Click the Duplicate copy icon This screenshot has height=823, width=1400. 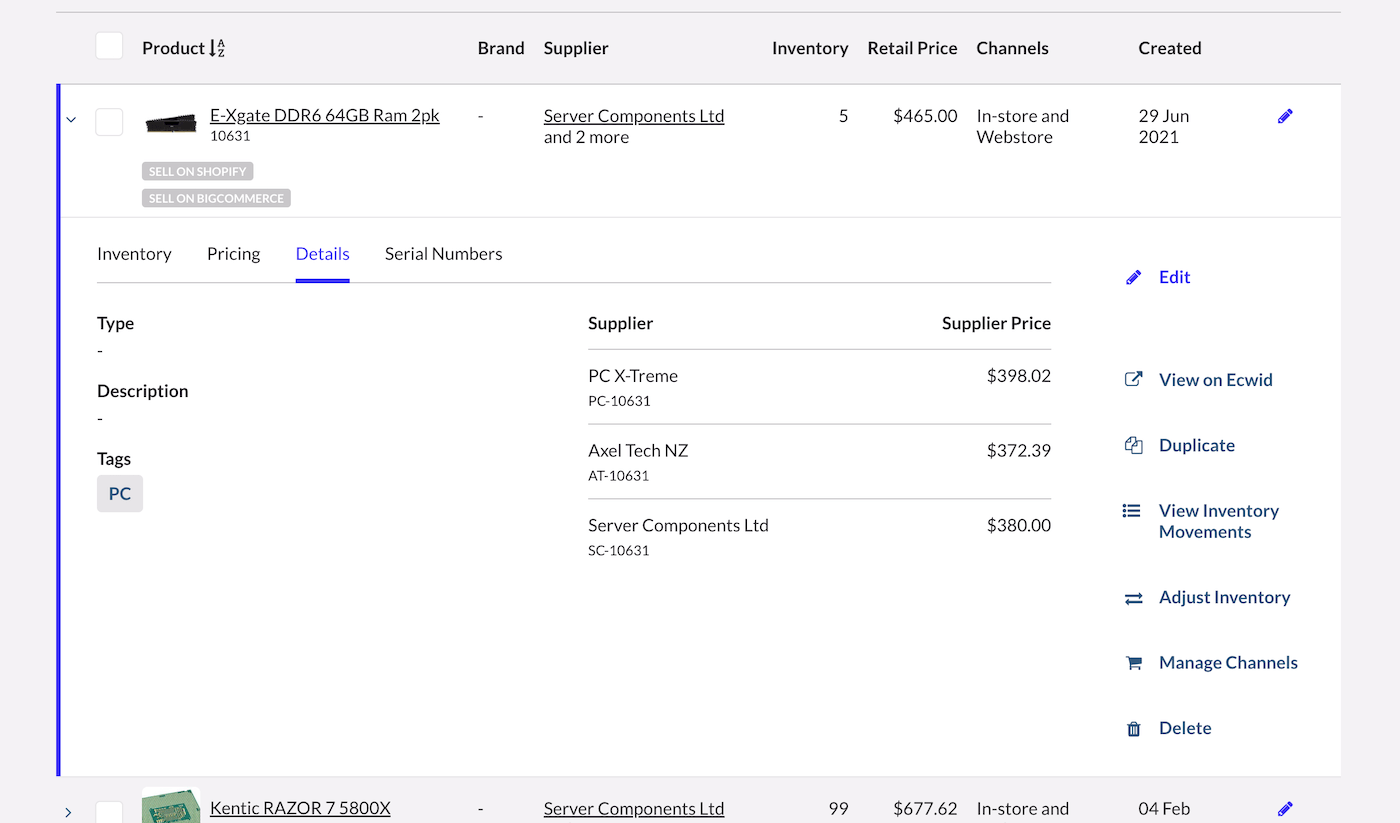coord(1133,446)
